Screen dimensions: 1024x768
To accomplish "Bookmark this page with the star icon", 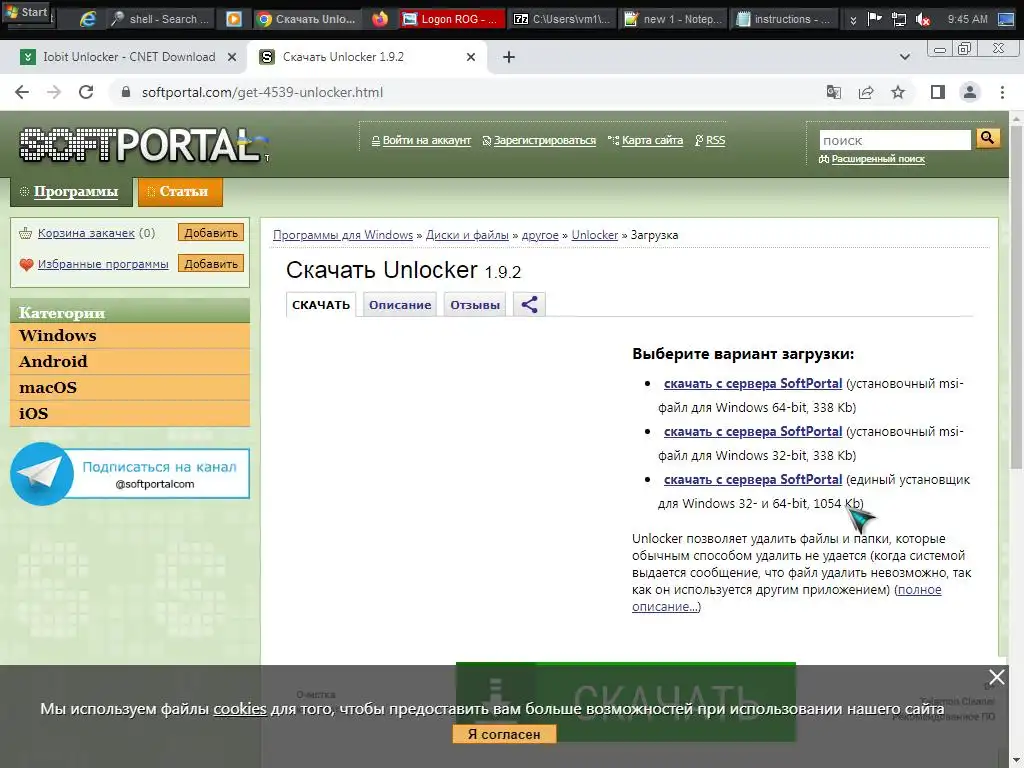I will pyautogui.click(x=898, y=92).
